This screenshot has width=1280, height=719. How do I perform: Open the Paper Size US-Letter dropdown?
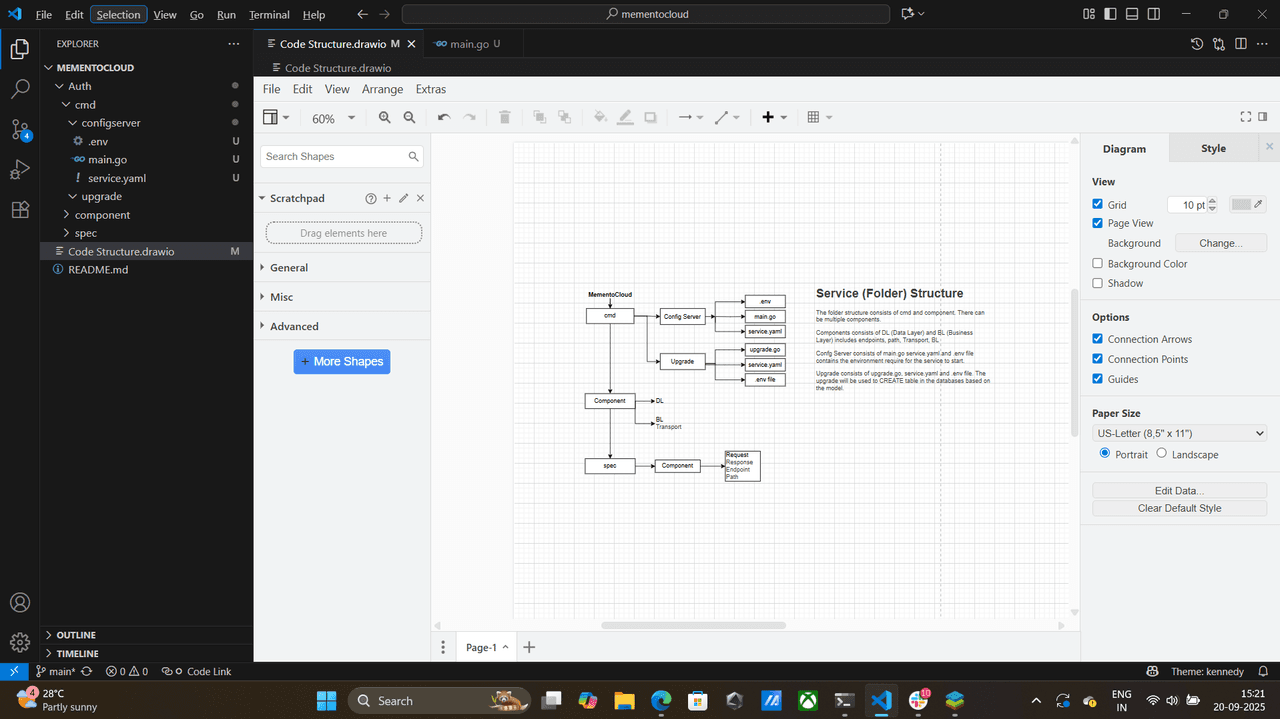[1180, 433]
